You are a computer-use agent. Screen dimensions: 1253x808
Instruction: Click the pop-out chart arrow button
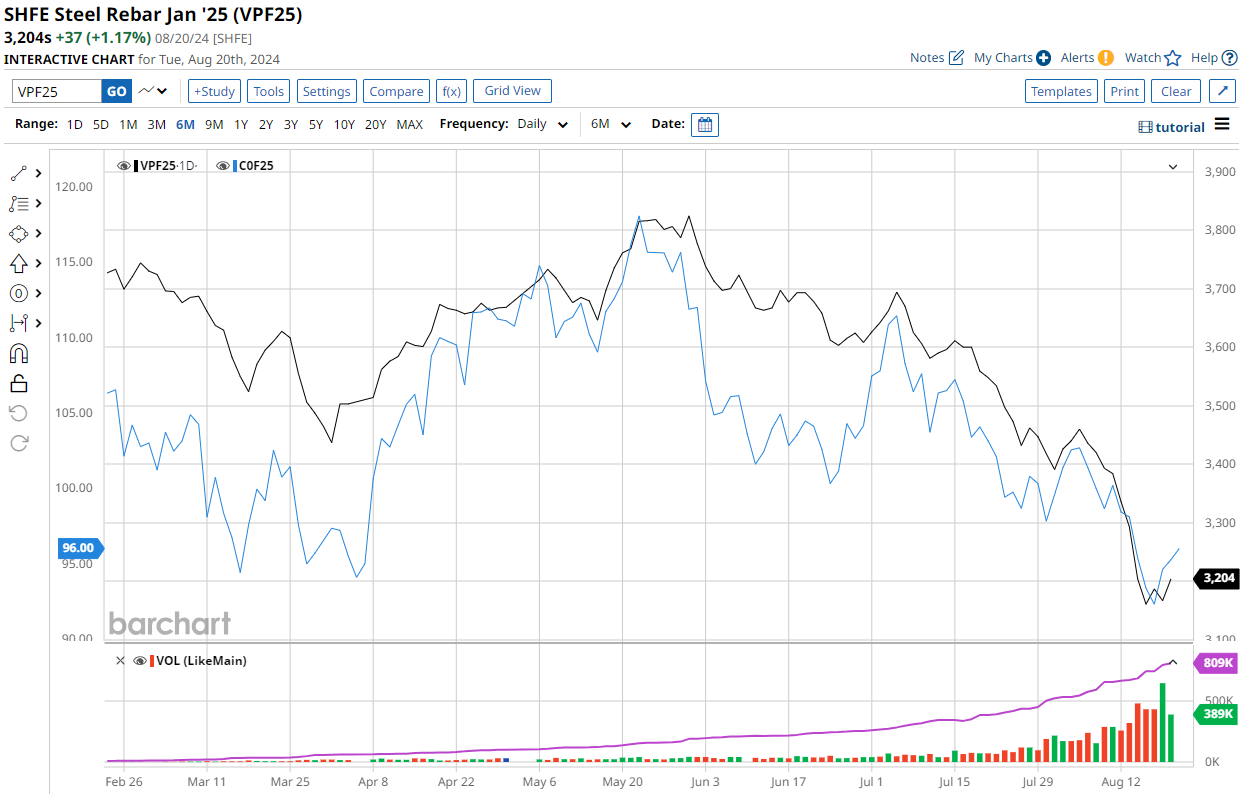[1222, 91]
